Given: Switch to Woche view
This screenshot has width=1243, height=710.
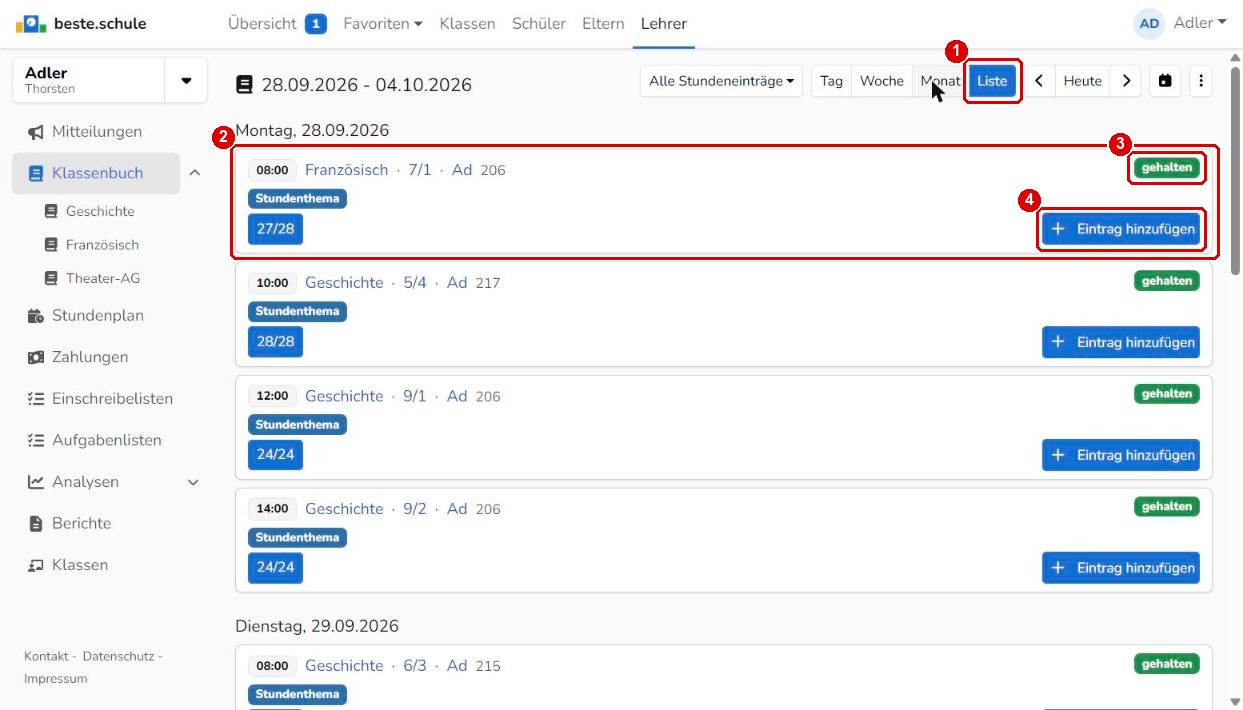Looking at the screenshot, I should (881, 81).
